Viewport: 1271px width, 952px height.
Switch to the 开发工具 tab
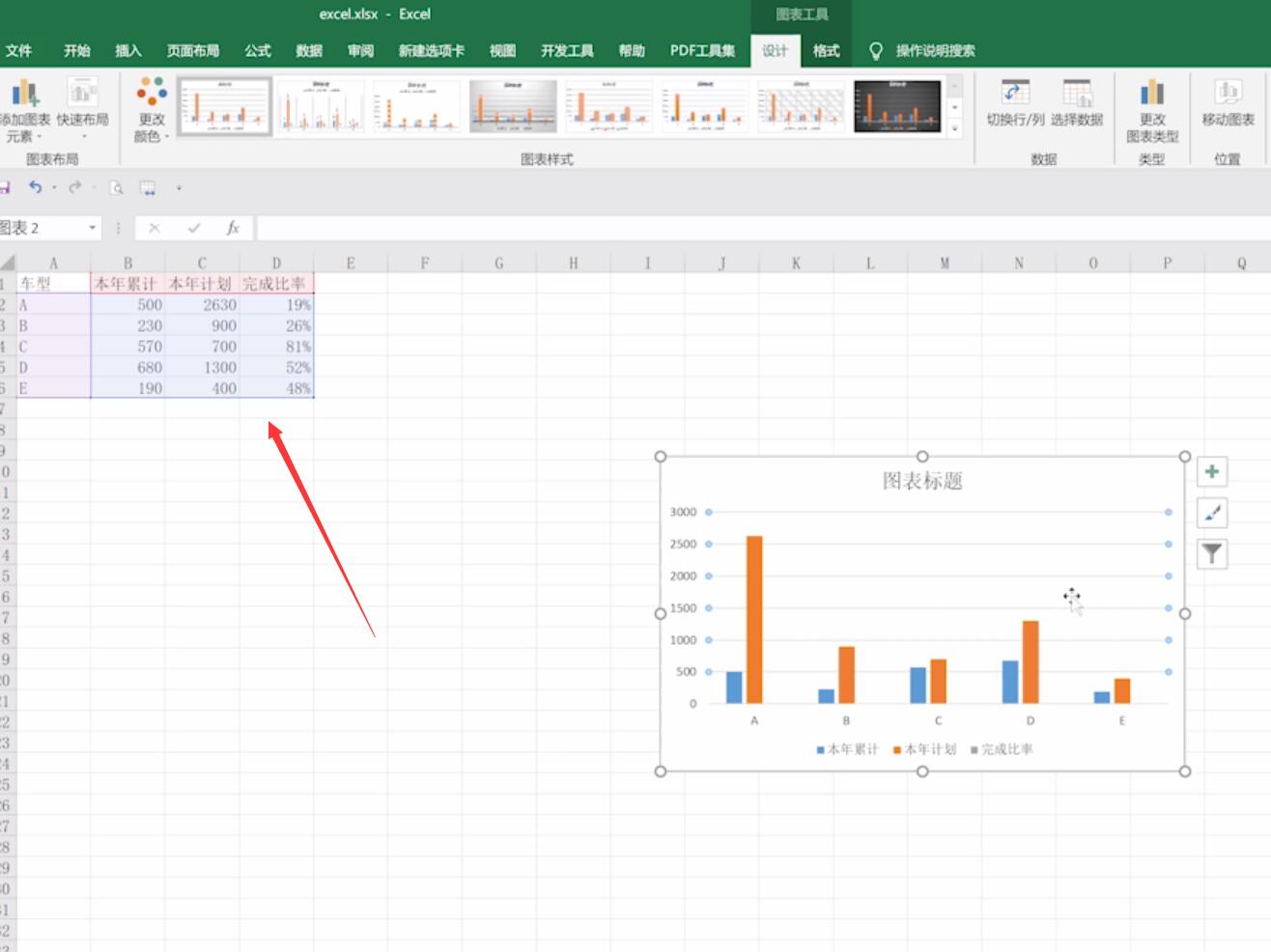(567, 51)
